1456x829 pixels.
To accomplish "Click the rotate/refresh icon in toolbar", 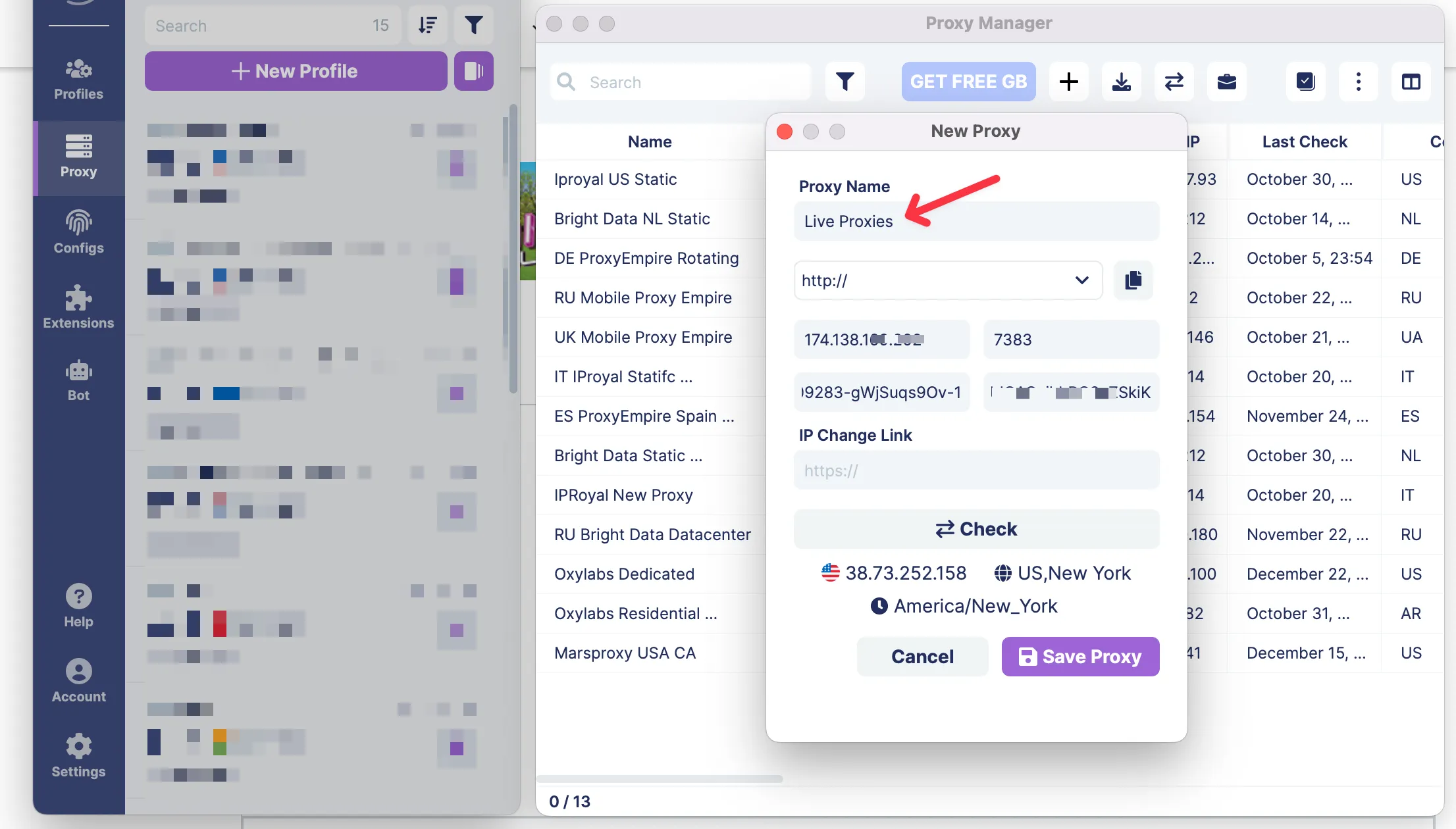I will pyautogui.click(x=1173, y=80).
